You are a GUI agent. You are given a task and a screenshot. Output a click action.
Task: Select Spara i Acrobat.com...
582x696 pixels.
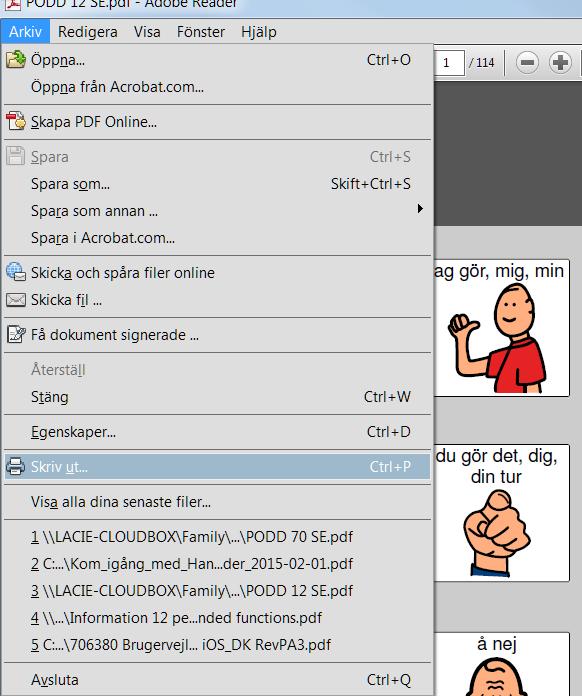(x=217, y=238)
